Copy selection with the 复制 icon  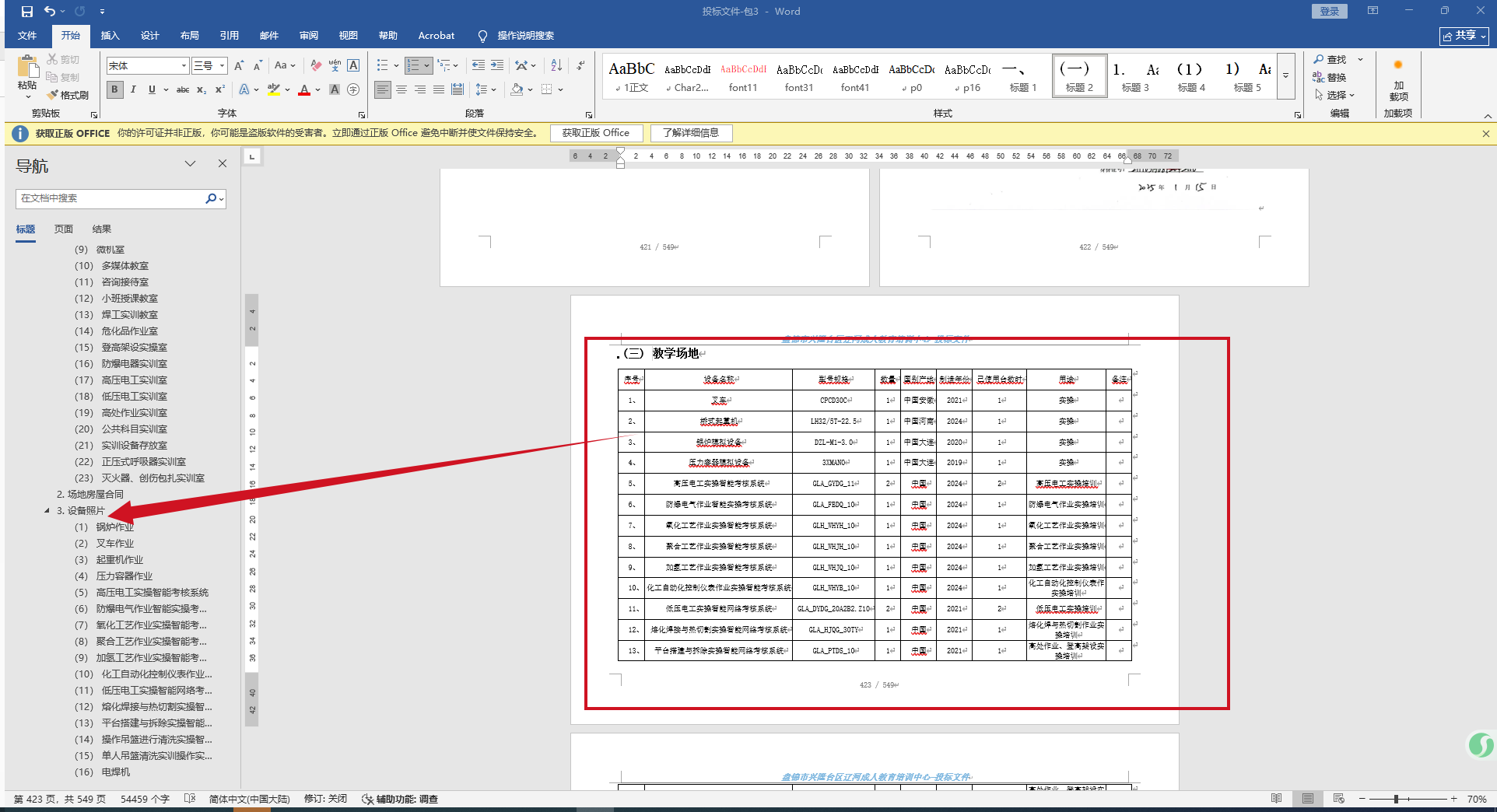click(63, 77)
